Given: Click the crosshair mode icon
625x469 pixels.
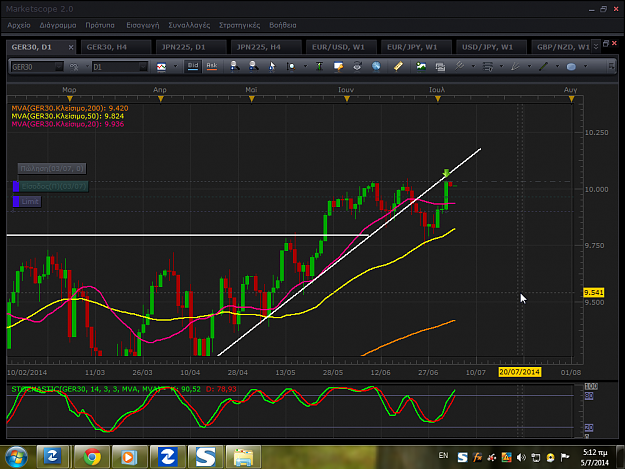Looking at the screenshot, I should pos(291,67).
